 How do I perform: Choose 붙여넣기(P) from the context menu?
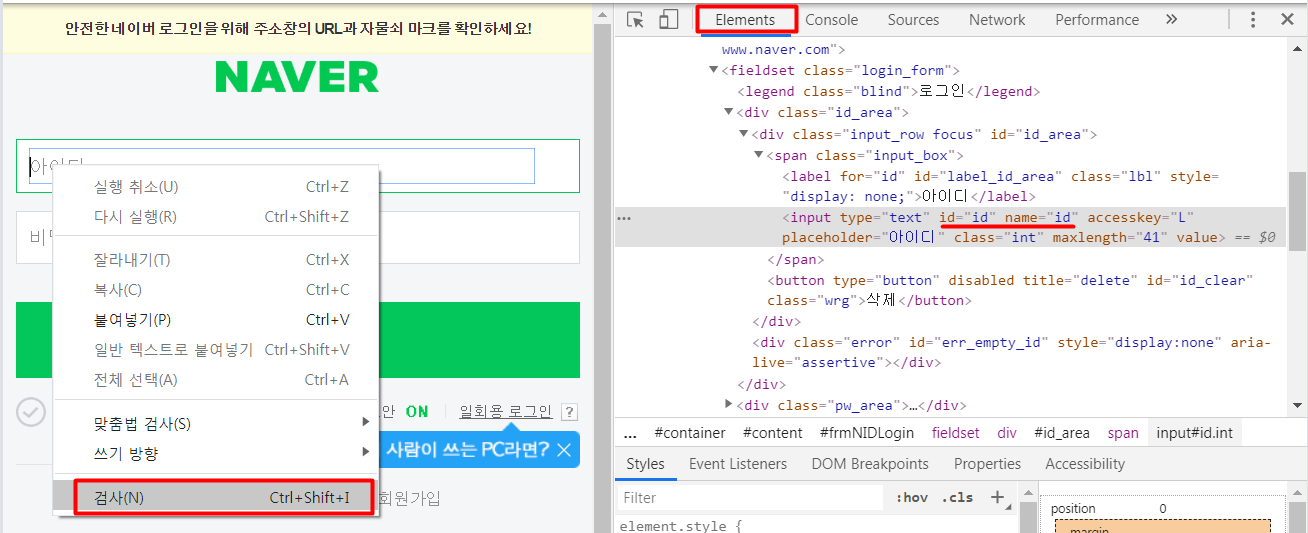[216, 320]
